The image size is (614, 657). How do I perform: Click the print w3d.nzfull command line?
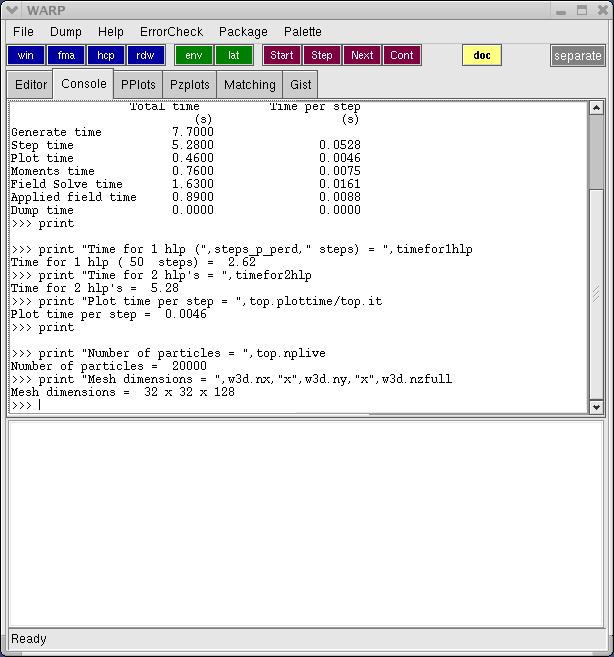232,379
